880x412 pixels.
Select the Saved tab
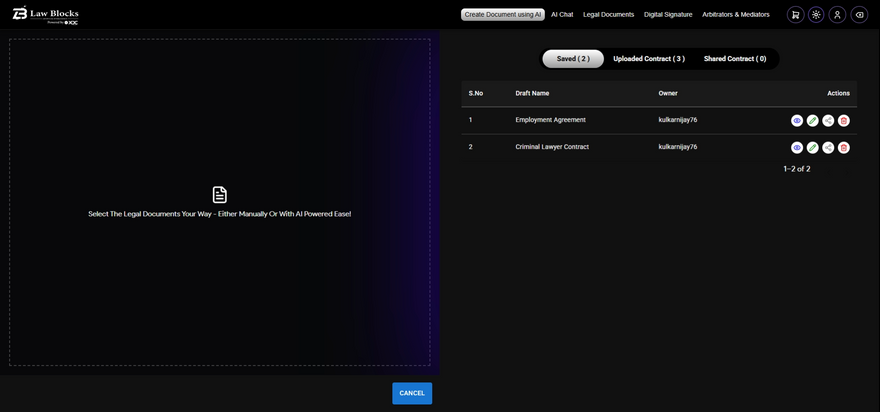pyautogui.click(x=573, y=59)
